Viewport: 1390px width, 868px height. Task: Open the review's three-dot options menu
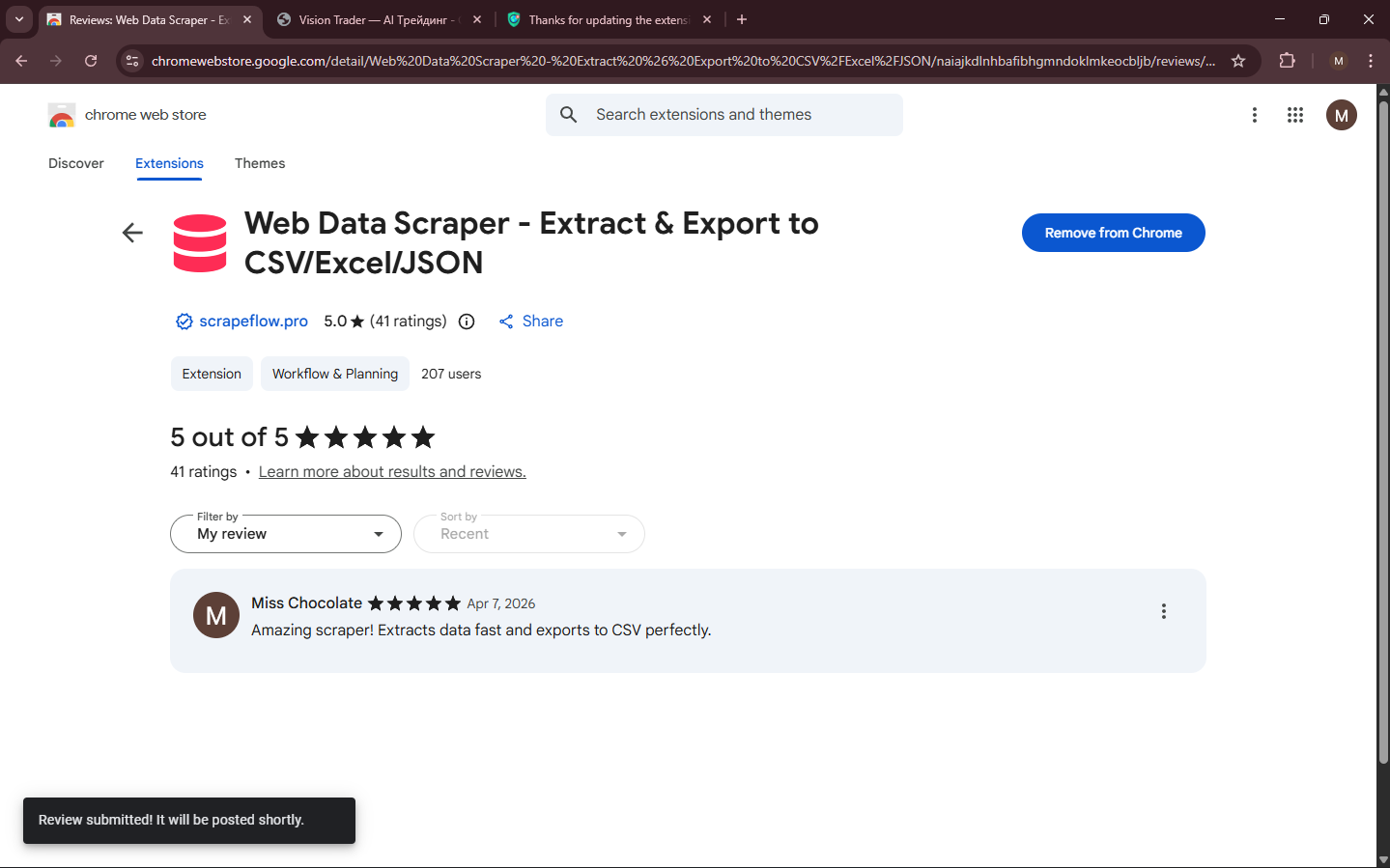[1164, 611]
